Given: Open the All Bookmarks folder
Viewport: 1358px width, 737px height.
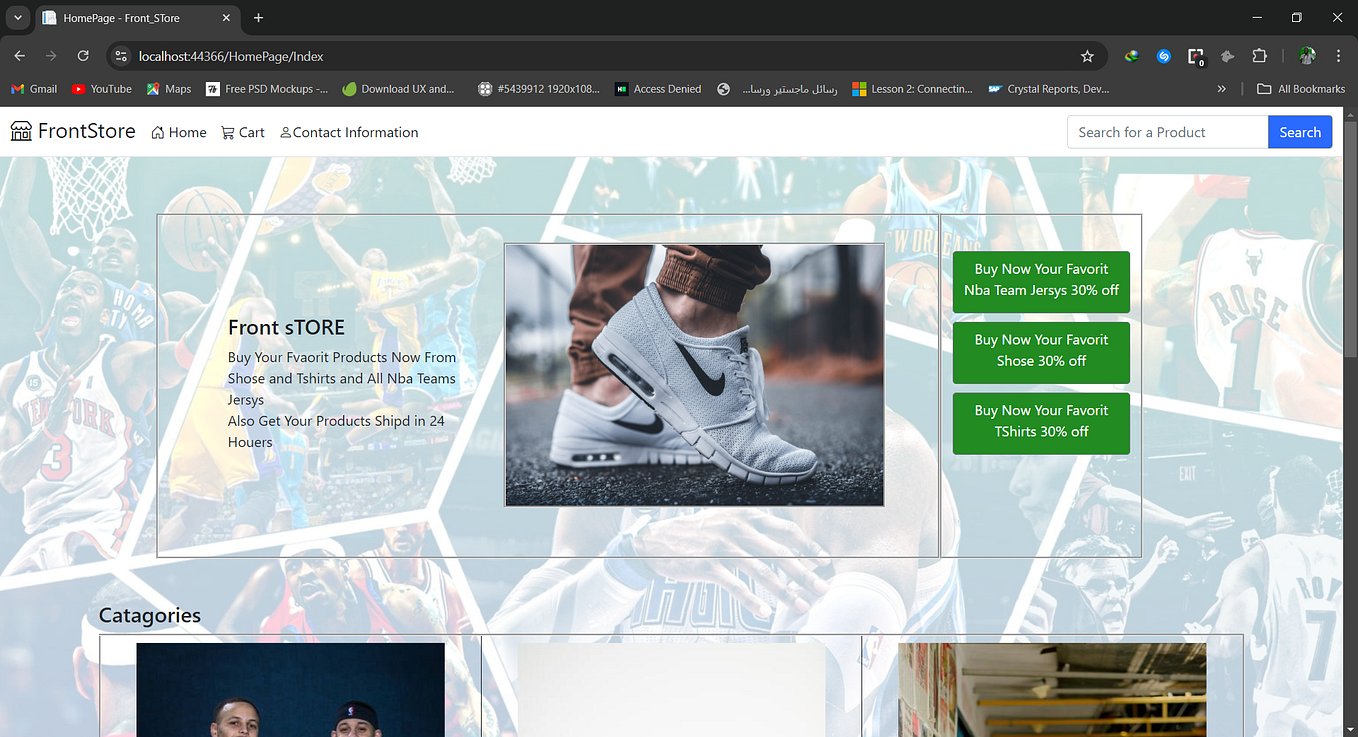Looking at the screenshot, I should click(1301, 89).
